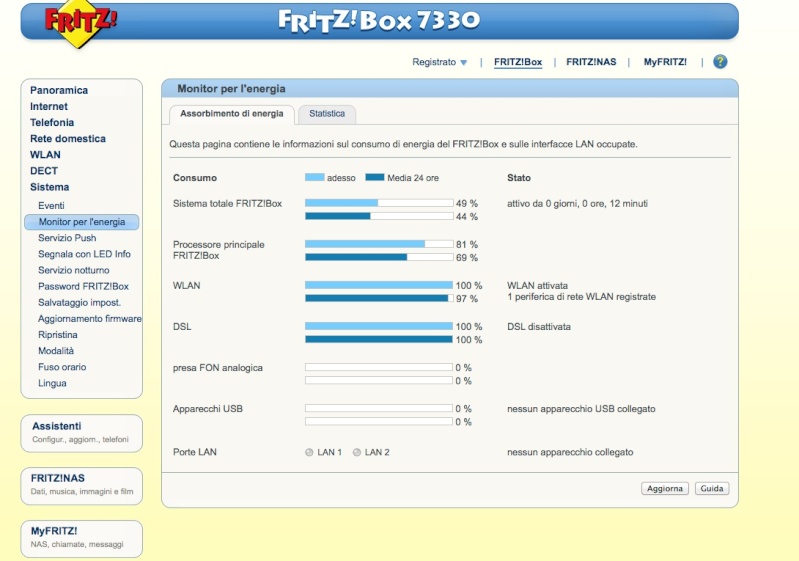
Task: Expand the DECT sidebar section
Action: 44,171
